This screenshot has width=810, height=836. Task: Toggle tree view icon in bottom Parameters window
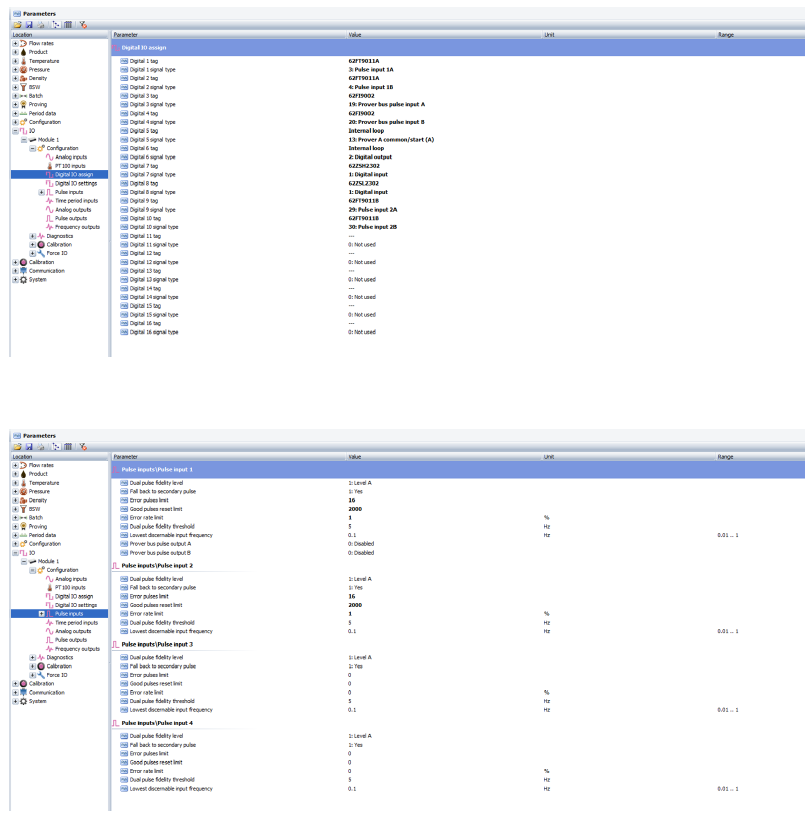(x=56, y=447)
